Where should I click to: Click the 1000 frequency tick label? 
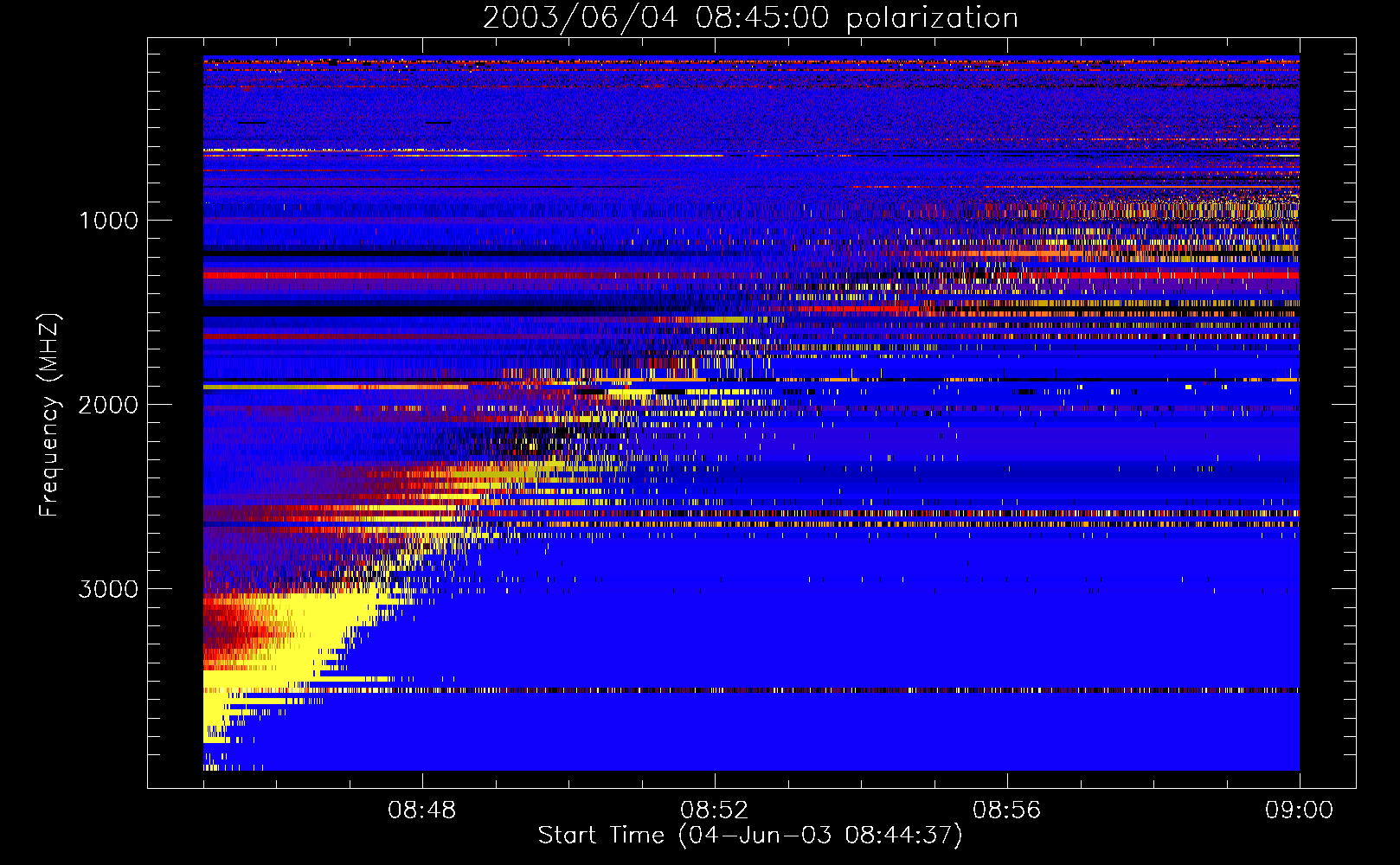(x=109, y=221)
